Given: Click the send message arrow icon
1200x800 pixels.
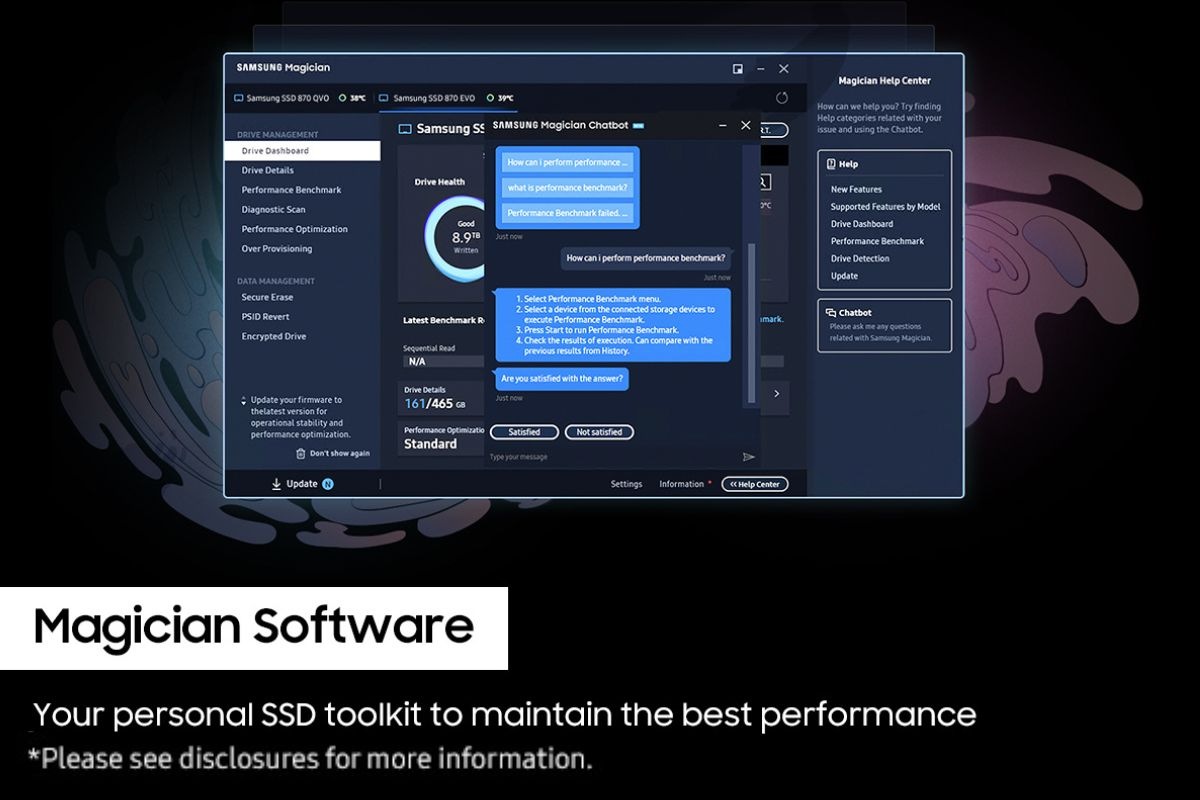Looking at the screenshot, I should point(748,457).
